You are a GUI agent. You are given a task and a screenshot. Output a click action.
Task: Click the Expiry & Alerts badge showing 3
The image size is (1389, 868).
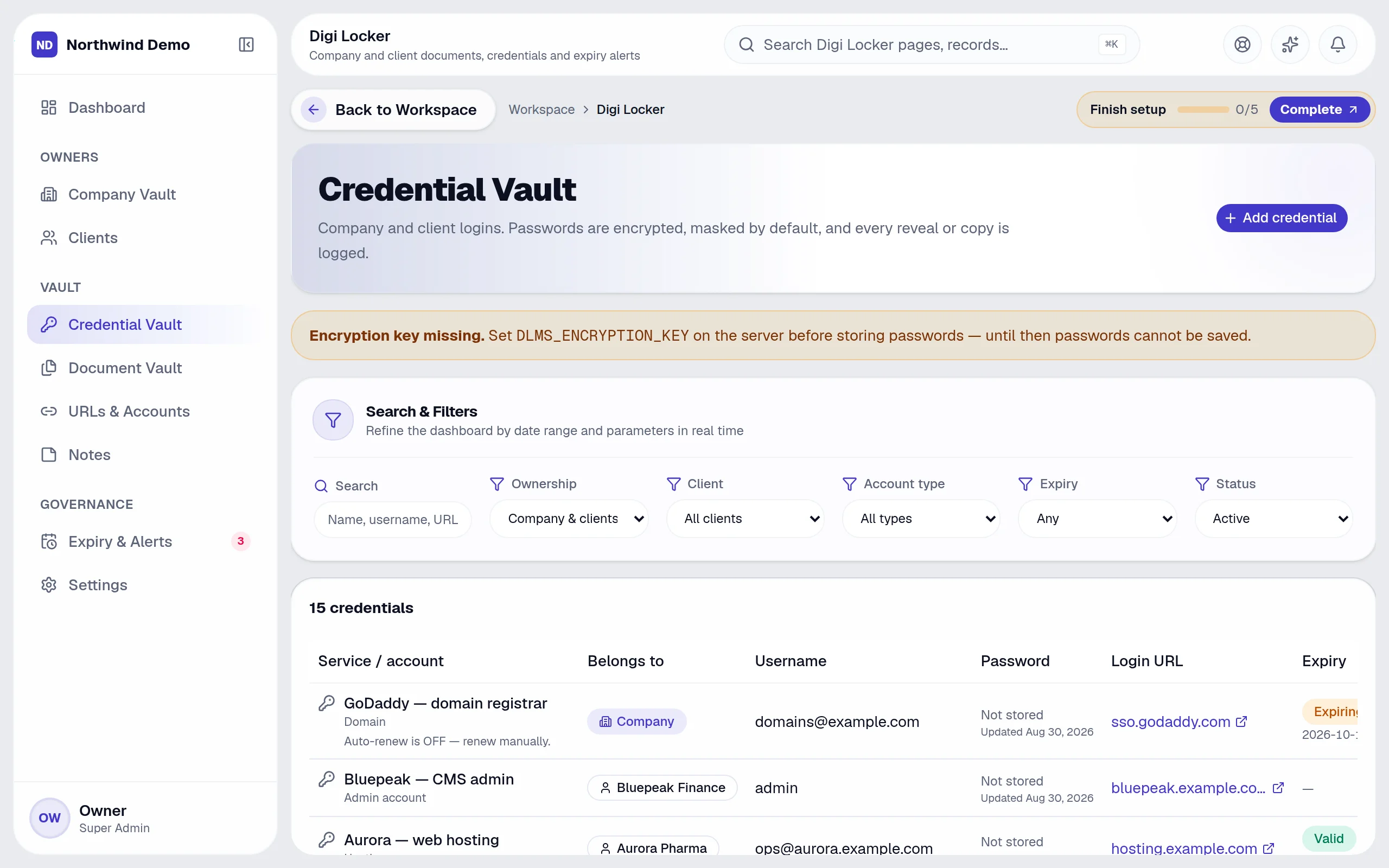pyautogui.click(x=240, y=541)
